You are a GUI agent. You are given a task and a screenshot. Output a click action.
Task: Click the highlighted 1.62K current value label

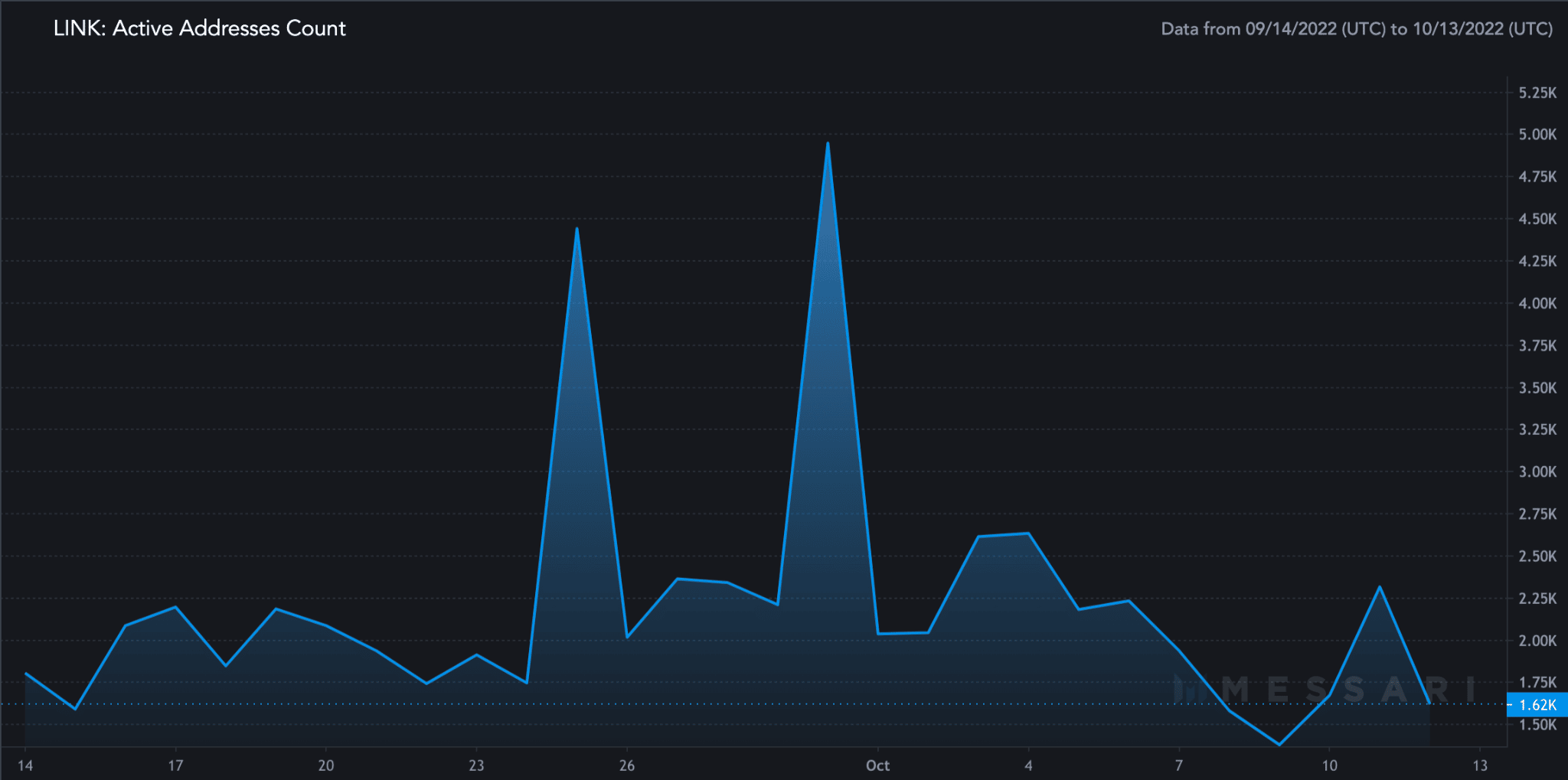click(x=1537, y=705)
